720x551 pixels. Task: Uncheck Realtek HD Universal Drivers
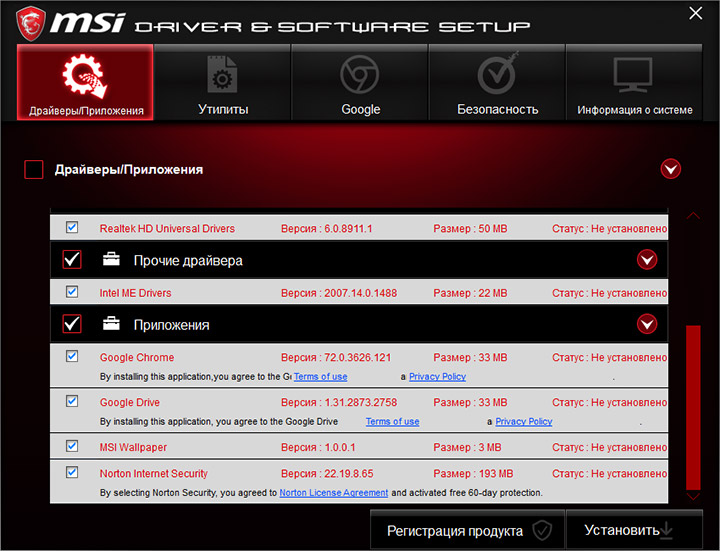(72, 227)
